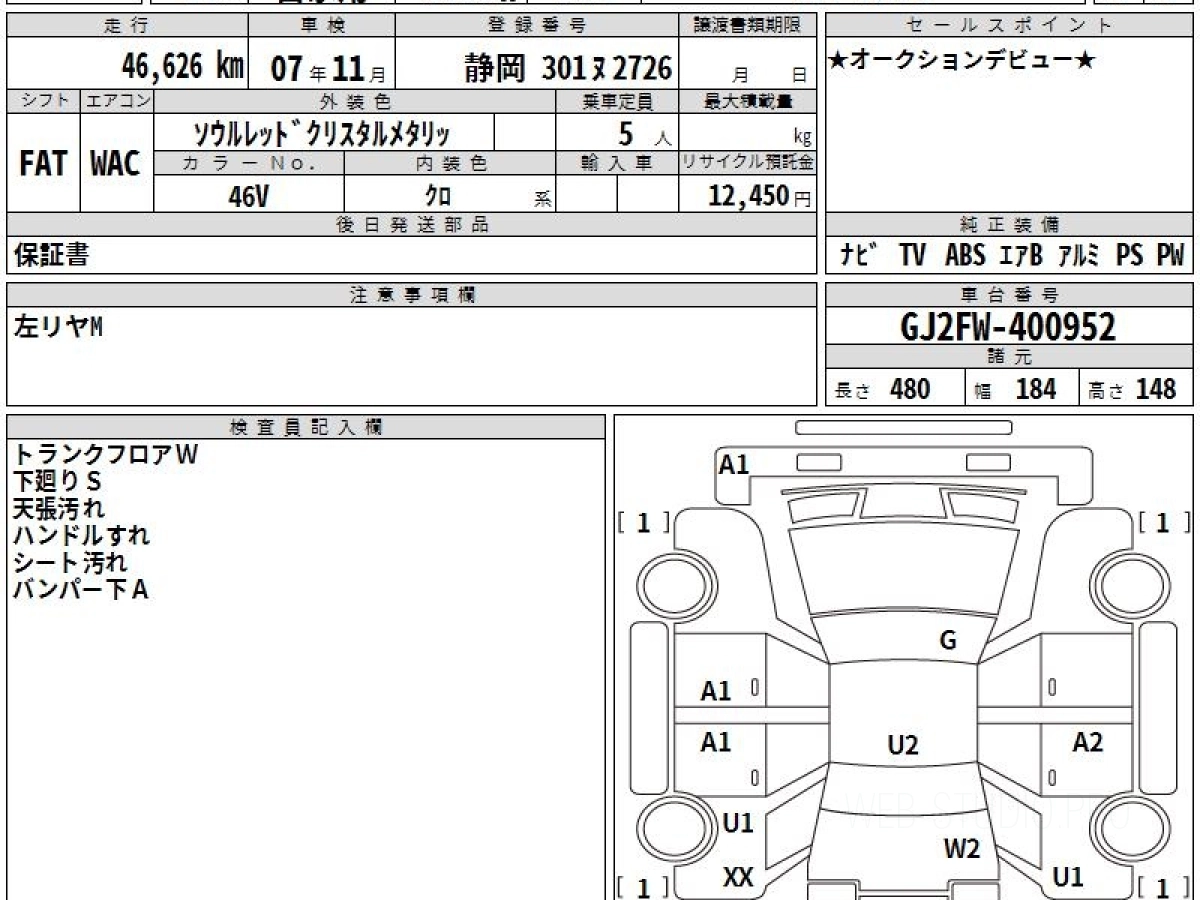Screen dimensions: 1200x900
Task: Click the 後日発送部品 header
Action: click(x=412, y=225)
